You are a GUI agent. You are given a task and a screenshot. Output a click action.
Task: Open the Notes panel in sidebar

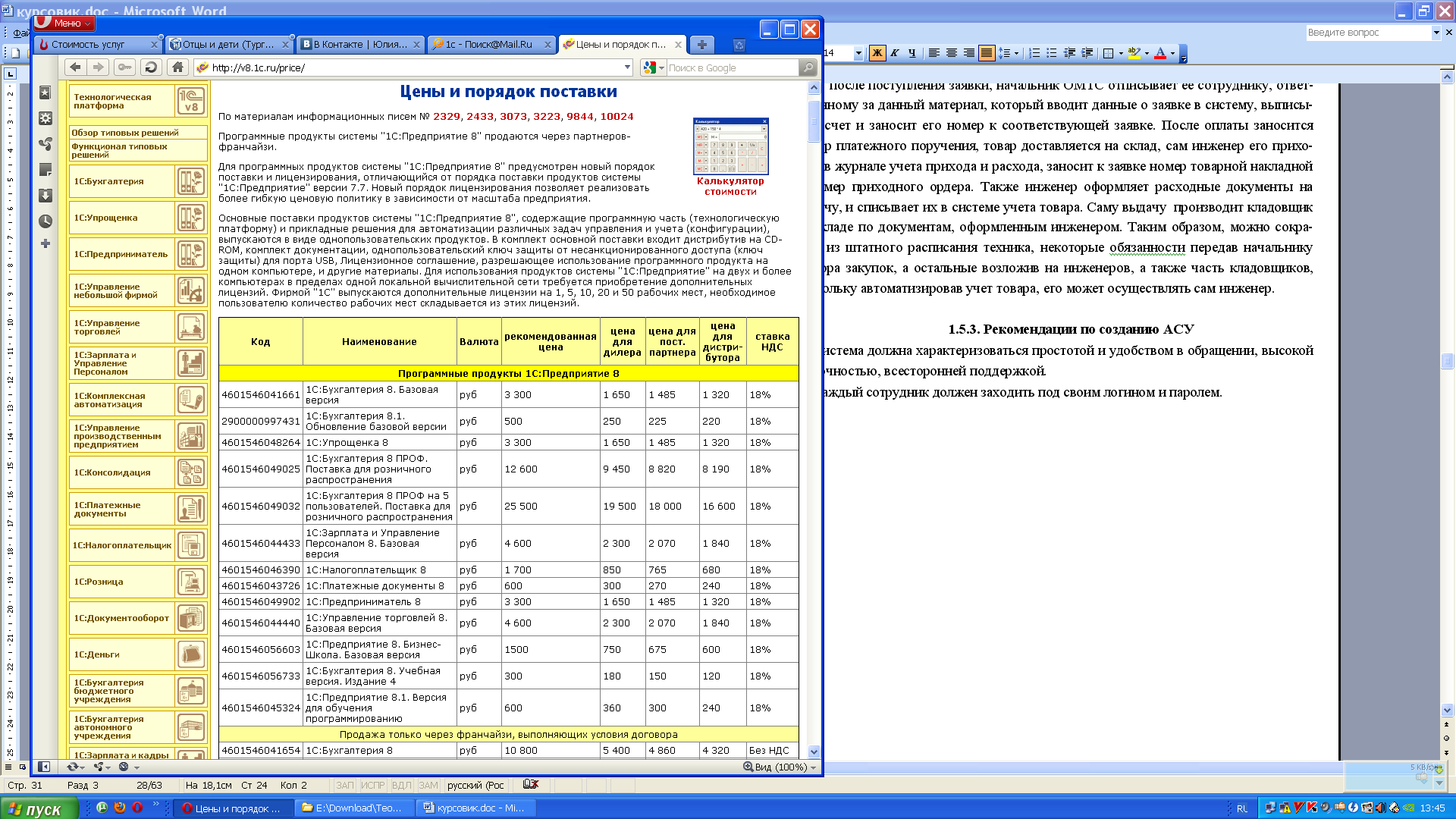click(45, 170)
